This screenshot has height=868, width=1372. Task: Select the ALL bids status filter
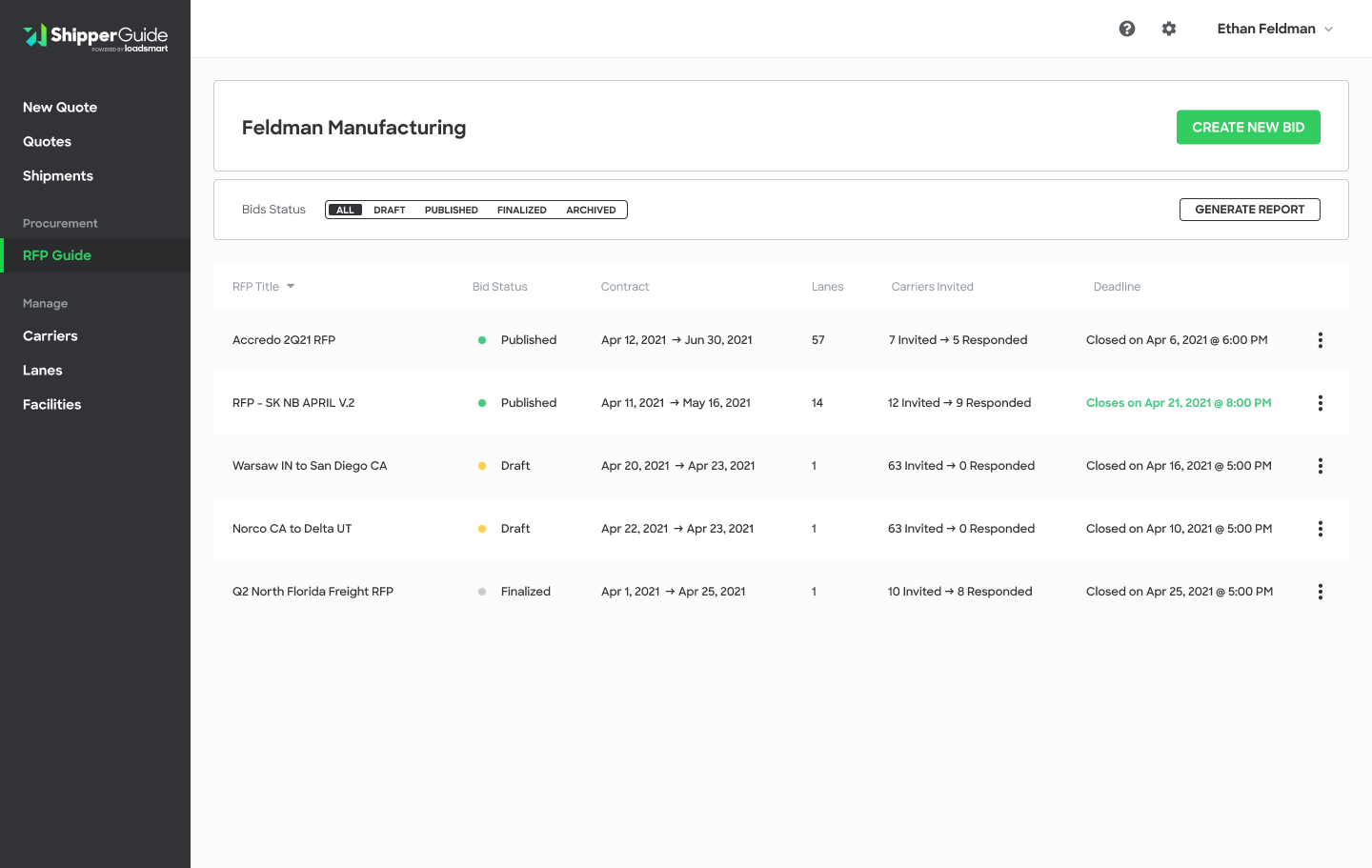(x=345, y=210)
